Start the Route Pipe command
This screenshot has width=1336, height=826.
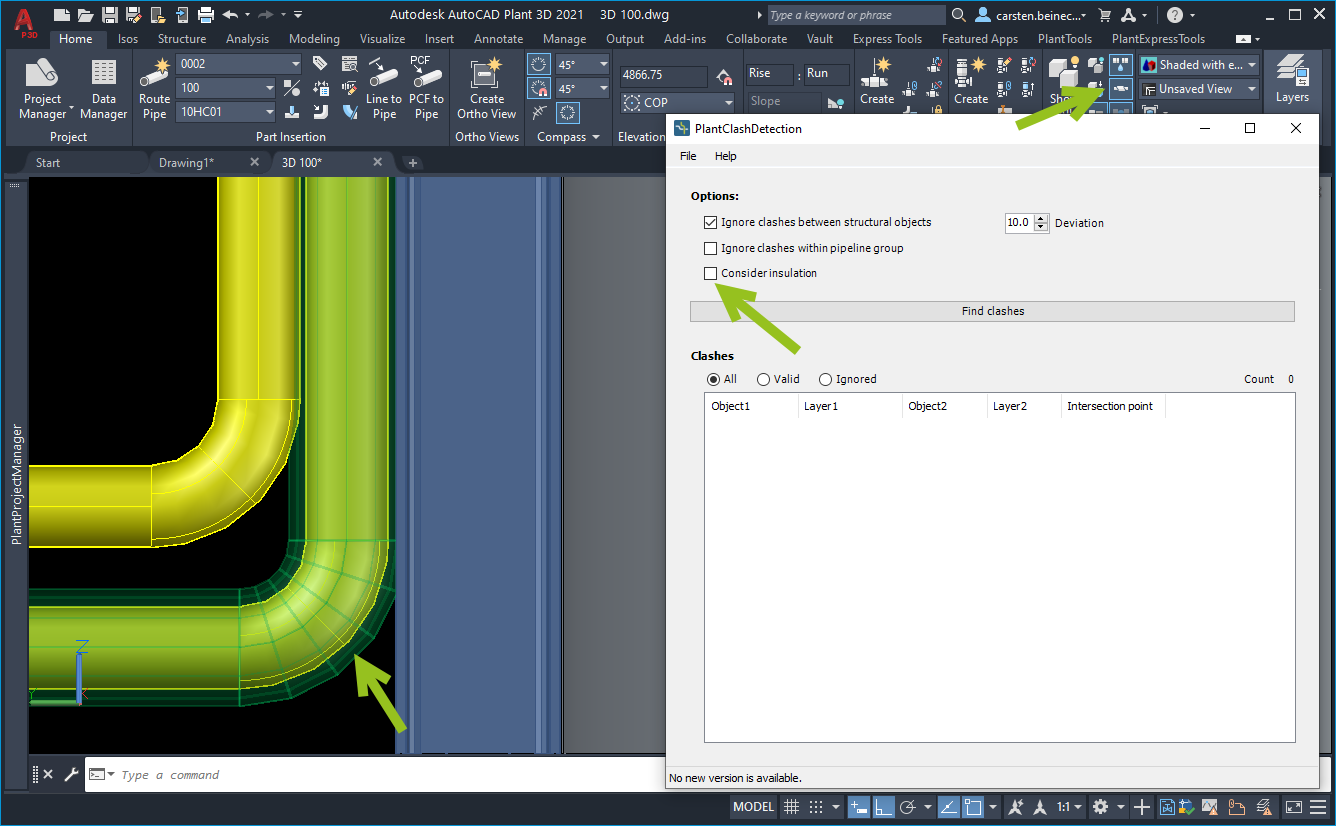point(154,90)
